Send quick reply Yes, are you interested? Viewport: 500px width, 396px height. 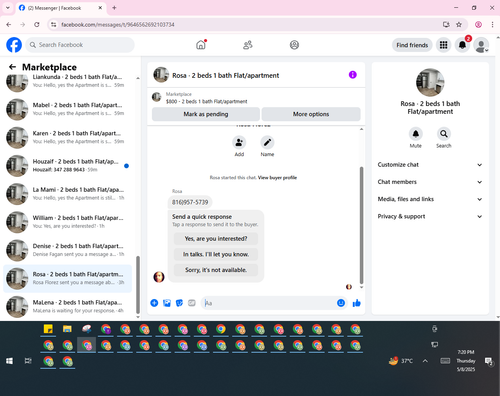[x=216, y=239]
